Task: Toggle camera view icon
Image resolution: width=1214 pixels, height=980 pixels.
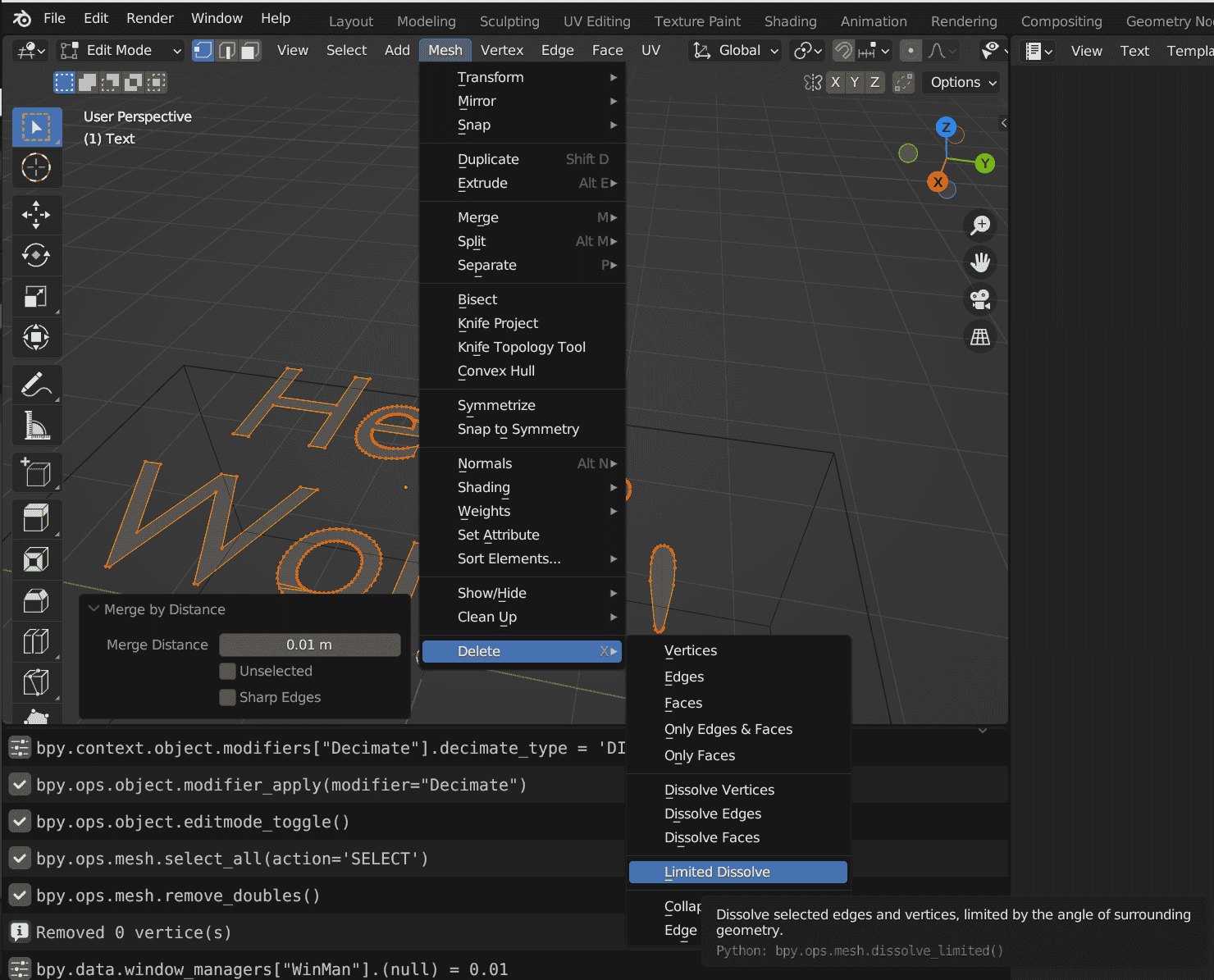Action: pyautogui.click(x=980, y=299)
